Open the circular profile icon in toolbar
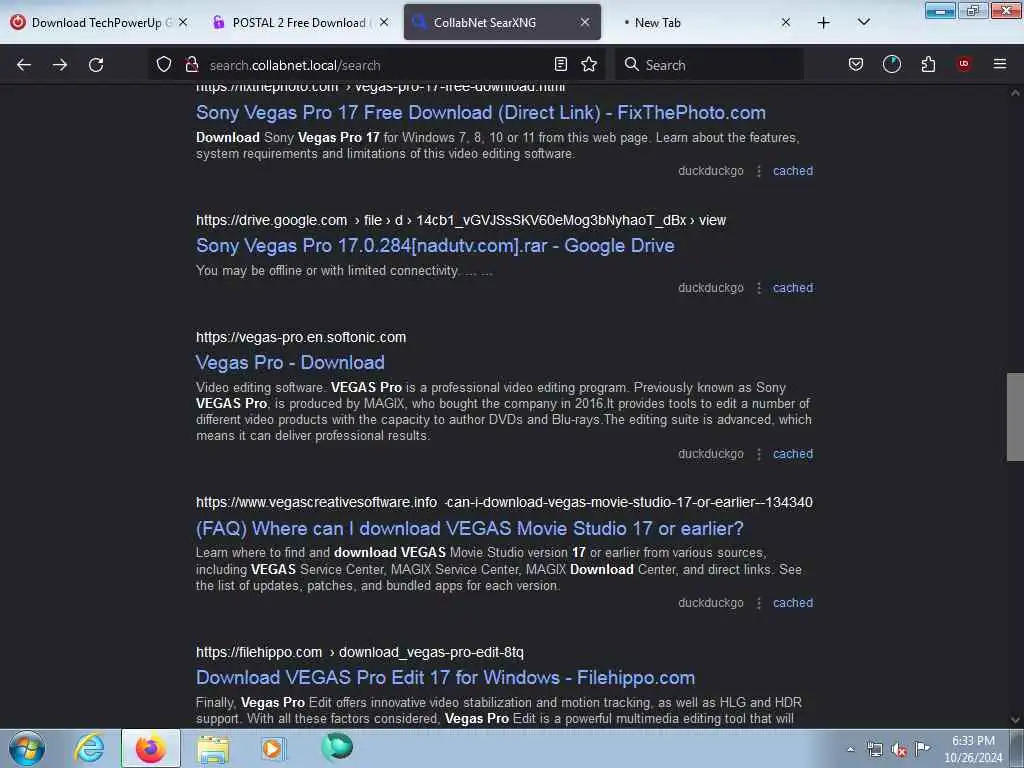The height and width of the screenshot is (768, 1024). click(x=891, y=64)
